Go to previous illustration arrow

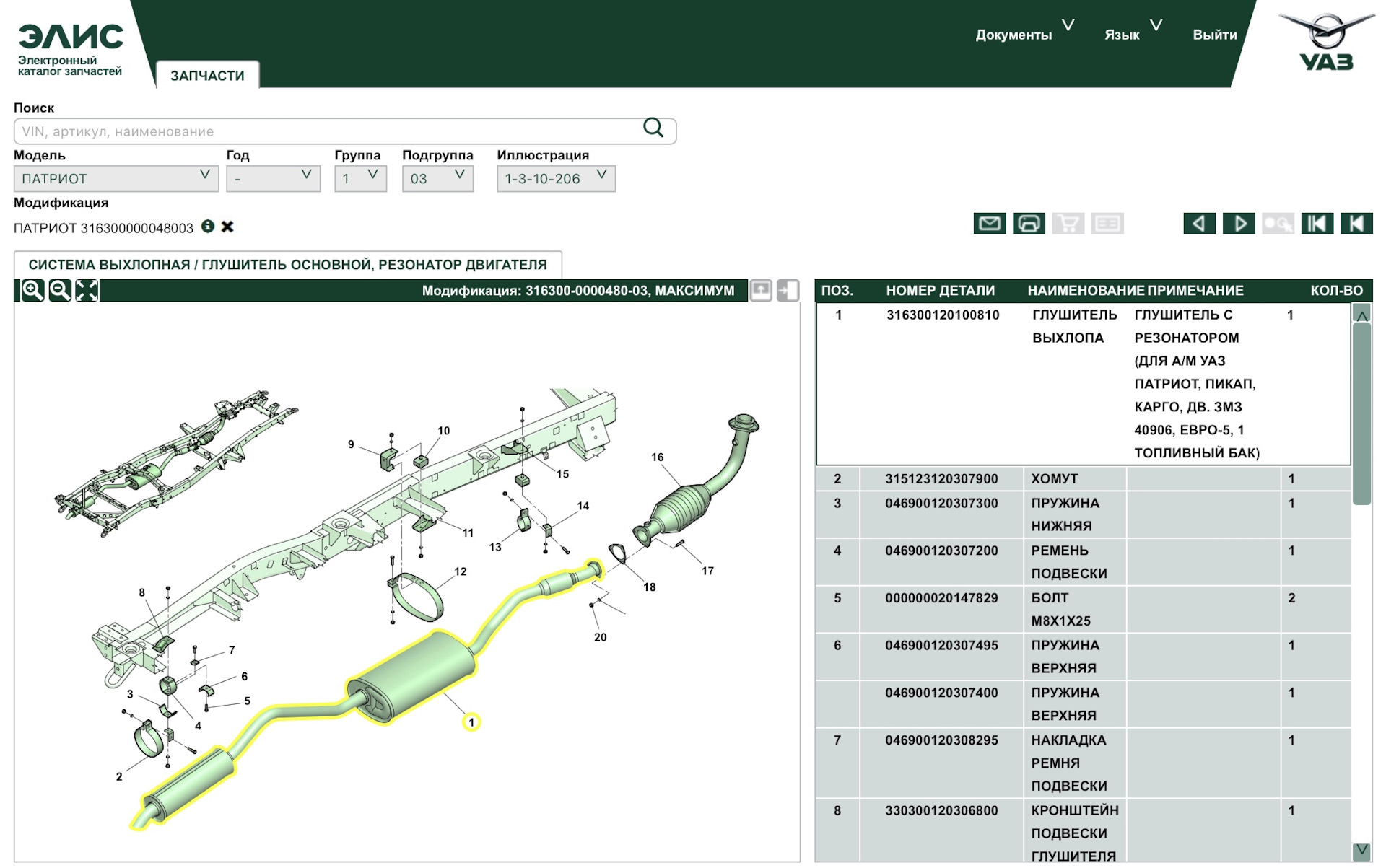(1199, 224)
